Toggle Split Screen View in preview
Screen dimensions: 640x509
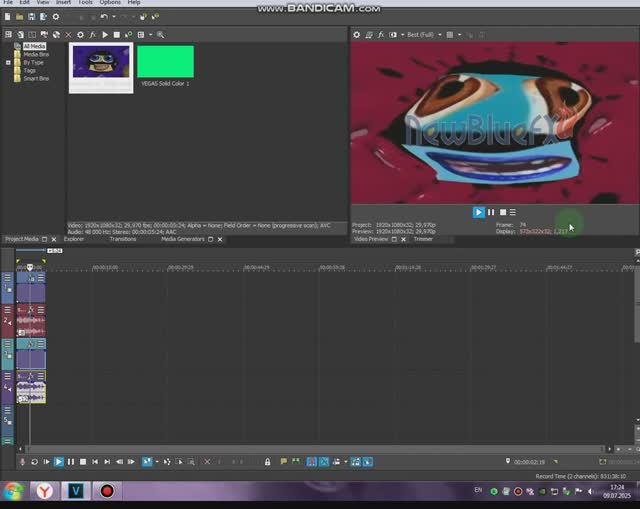(x=393, y=35)
